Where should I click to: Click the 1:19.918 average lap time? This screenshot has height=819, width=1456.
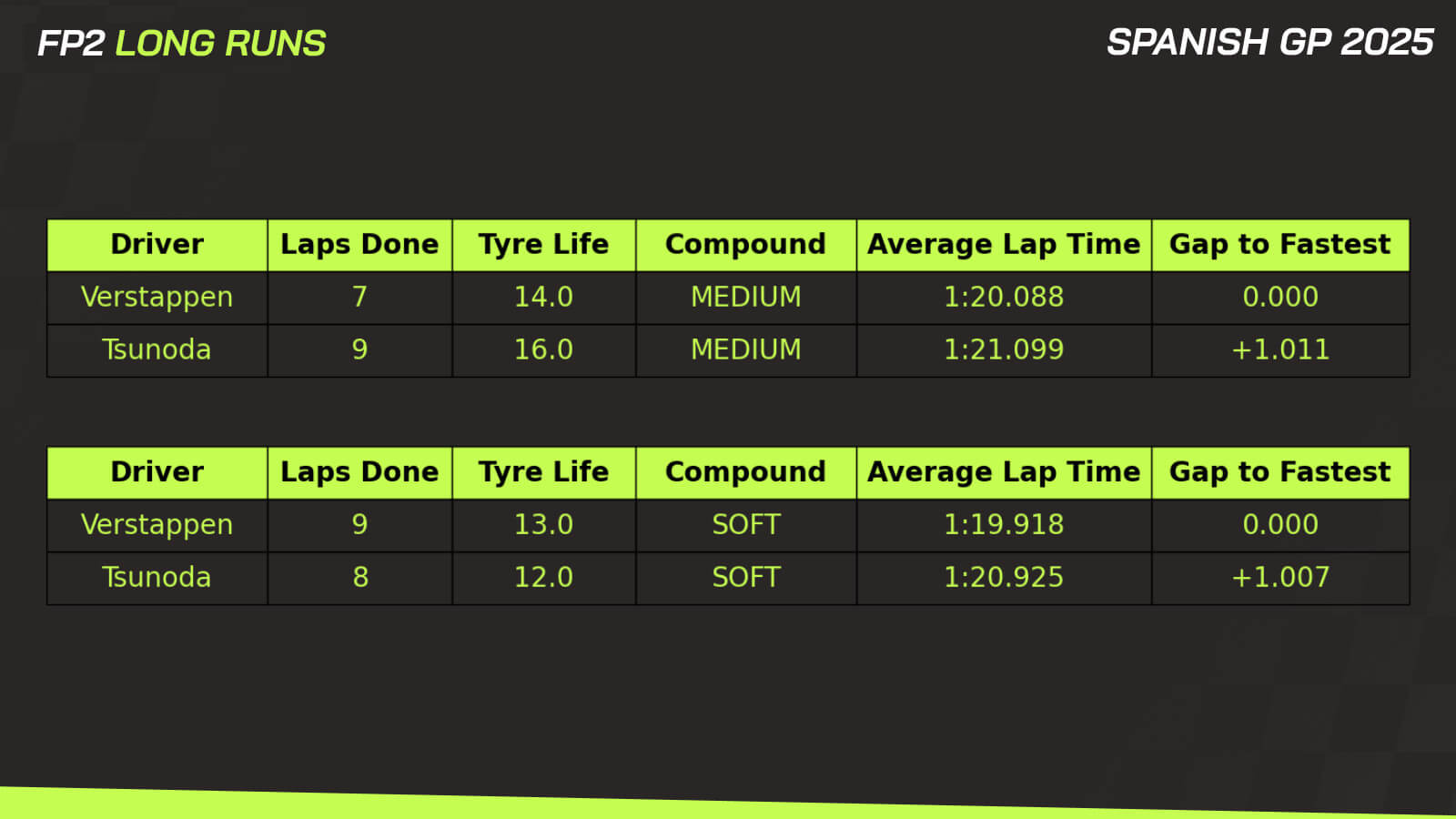pos(1003,525)
